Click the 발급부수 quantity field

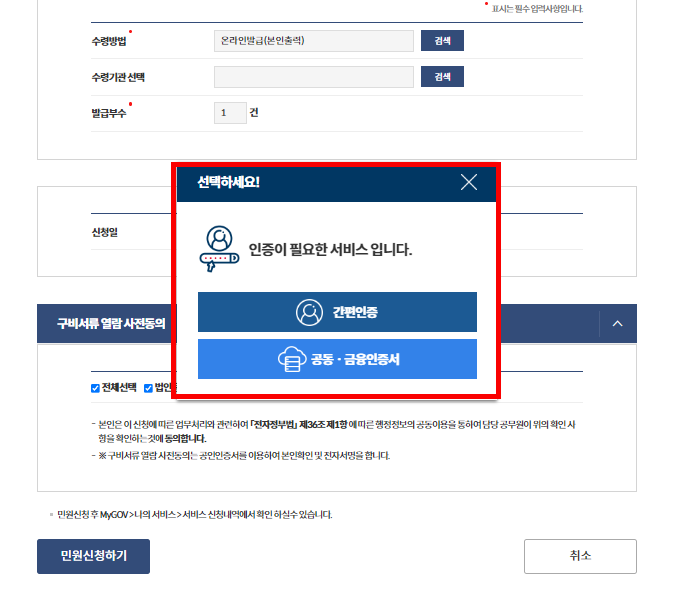(x=230, y=113)
